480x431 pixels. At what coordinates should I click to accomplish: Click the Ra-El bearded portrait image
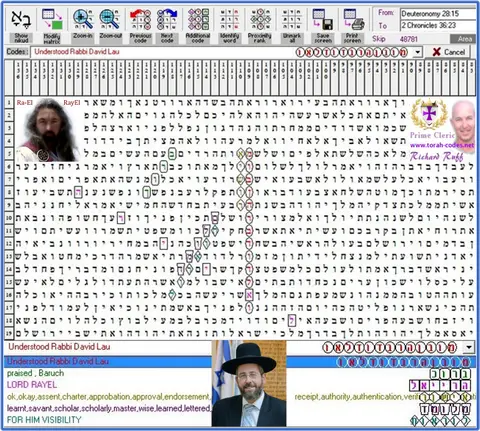49,130
